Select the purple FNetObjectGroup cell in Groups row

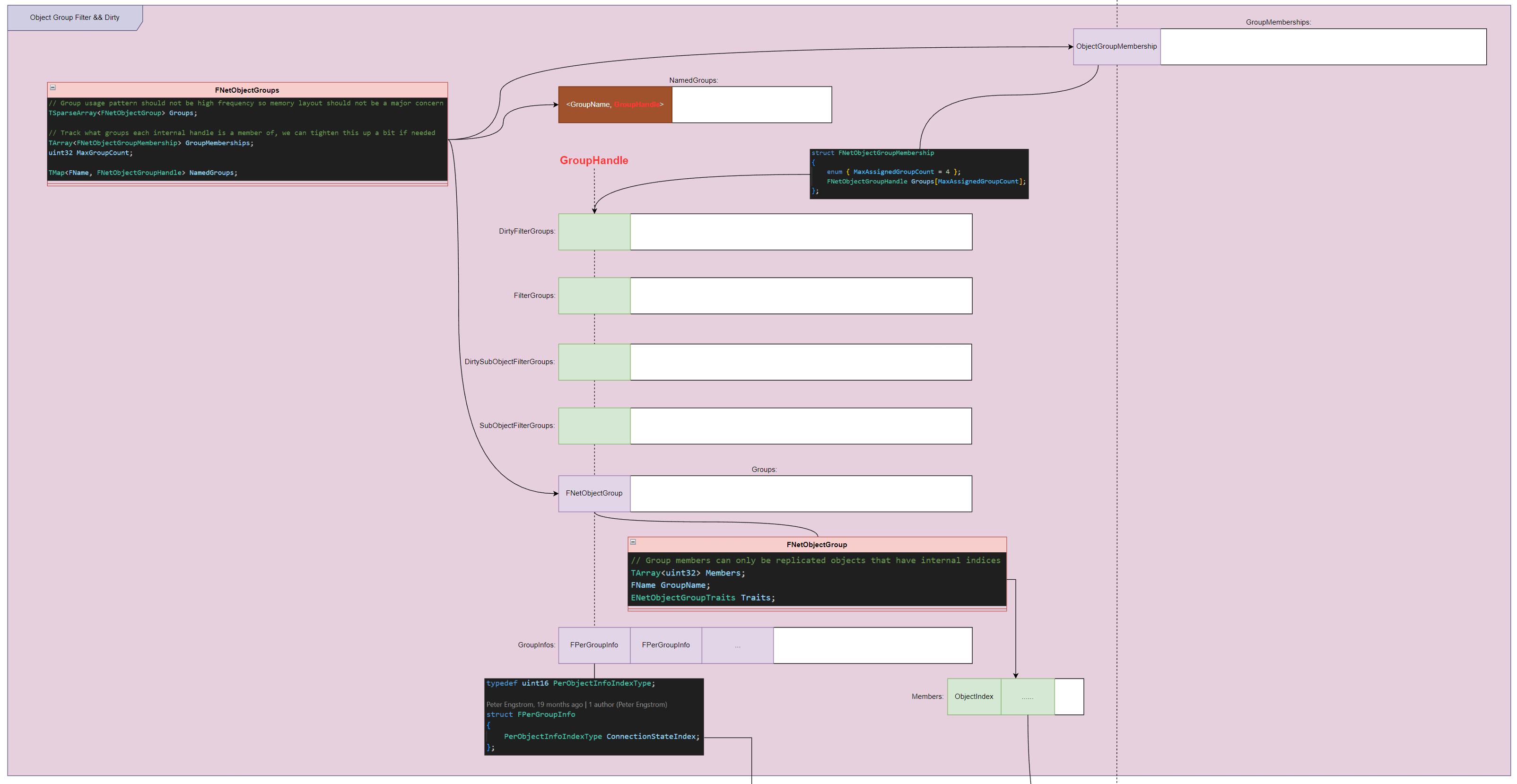pyautogui.click(x=593, y=494)
